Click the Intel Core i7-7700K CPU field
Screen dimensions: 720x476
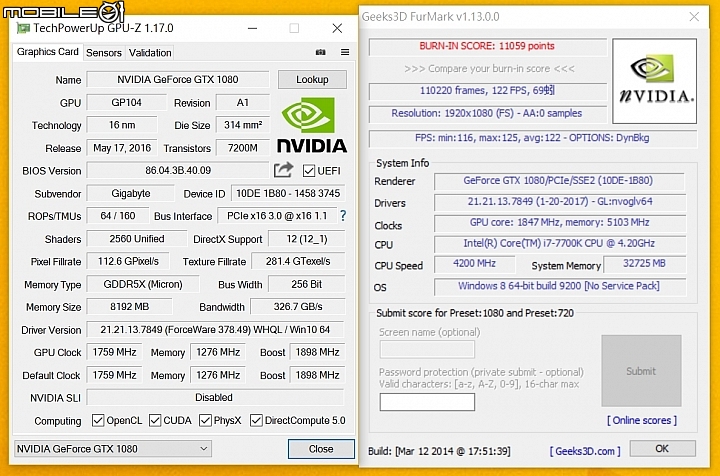559,243
